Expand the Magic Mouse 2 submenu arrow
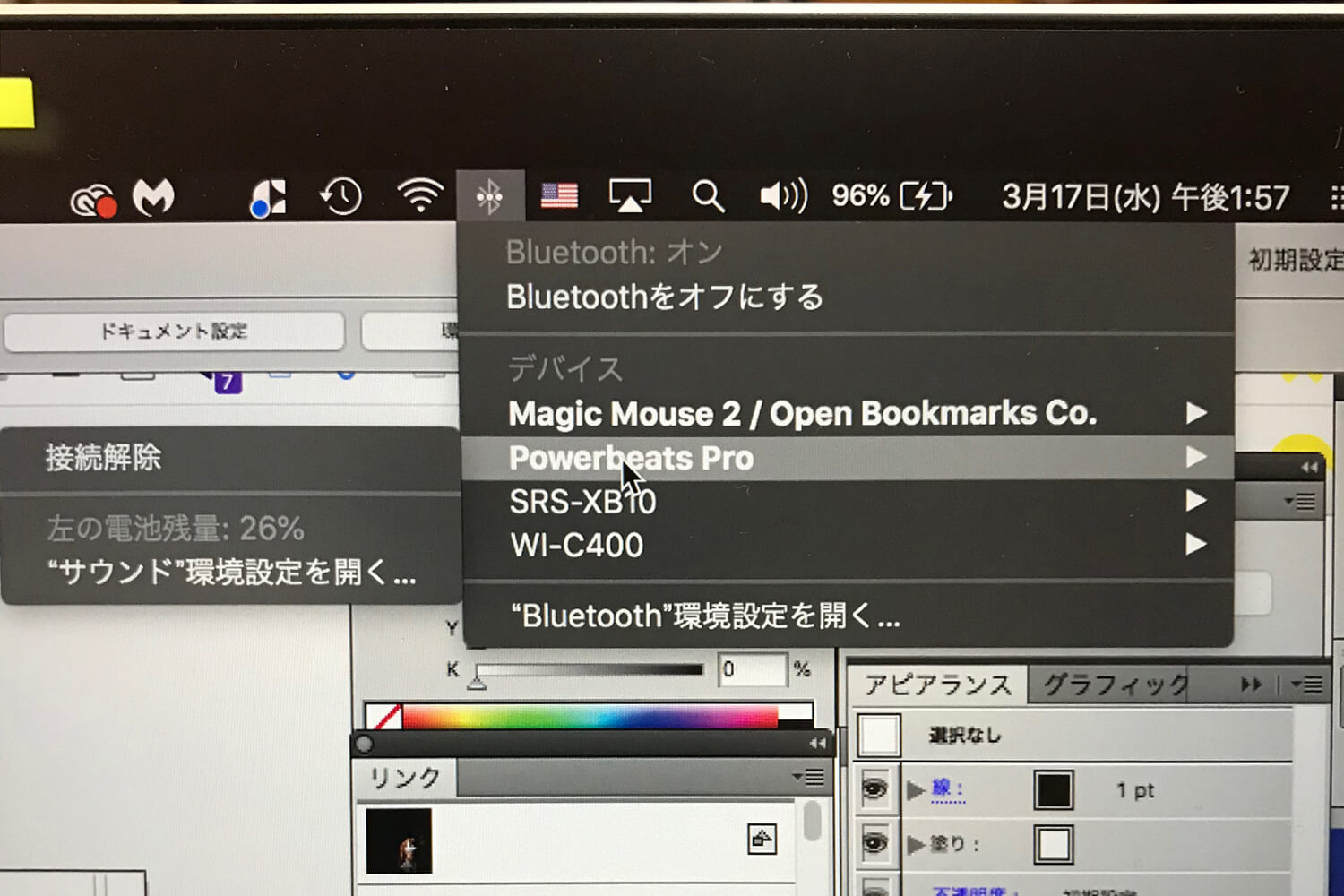Image resolution: width=1344 pixels, height=896 pixels. (x=1196, y=413)
